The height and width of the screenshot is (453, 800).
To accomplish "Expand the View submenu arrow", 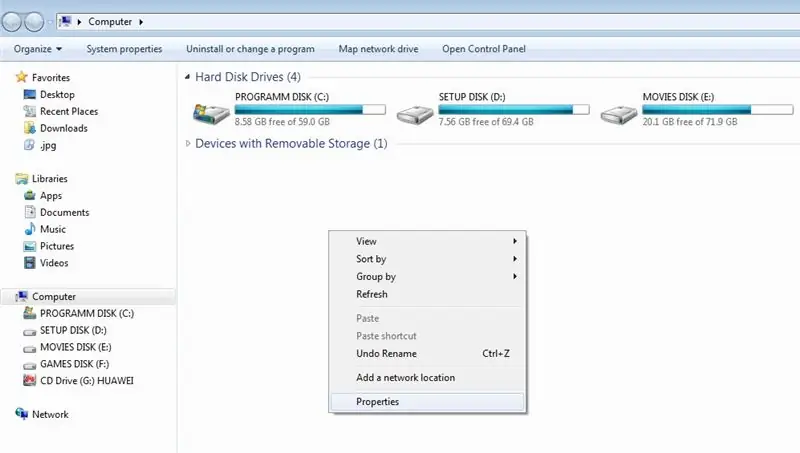I will point(515,241).
